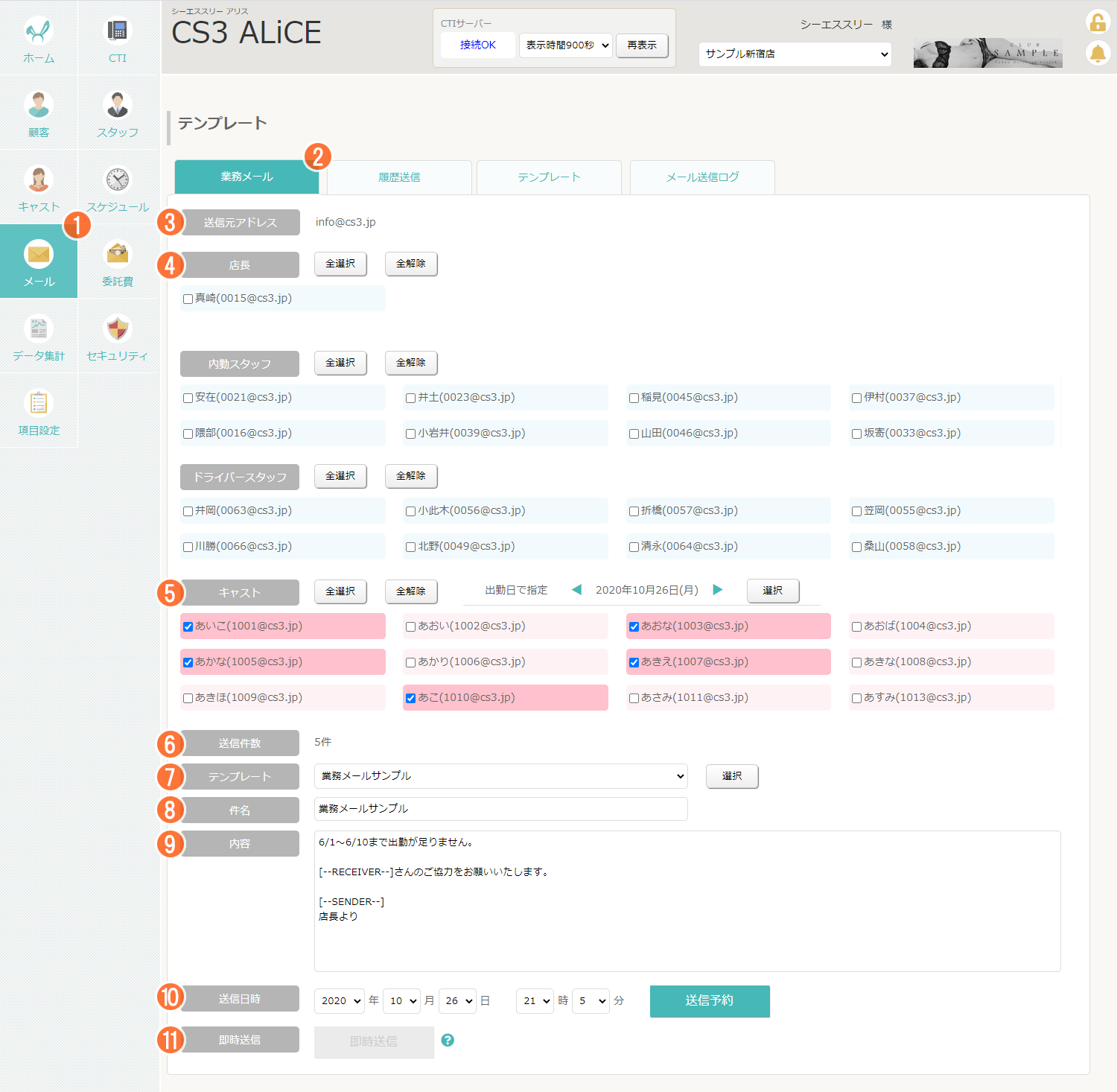Click 再表示 button in CTI server box

coord(642,45)
